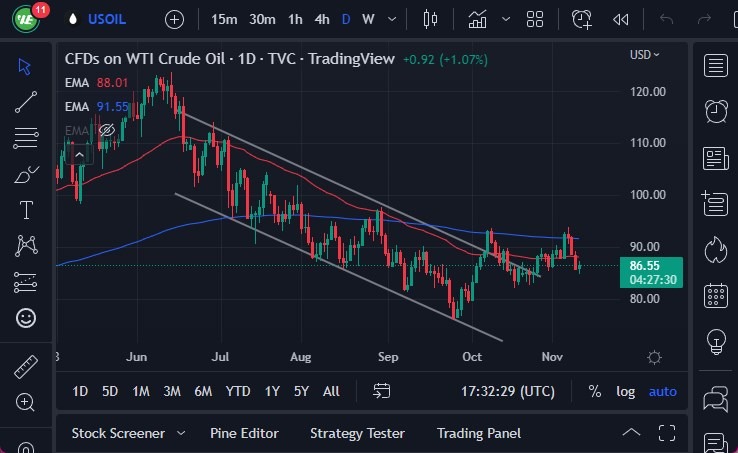Set the chart range to YTD

(238, 391)
